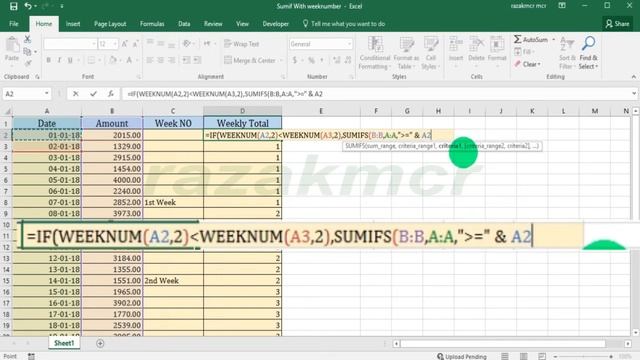Image resolution: width=640 pixels, height=360 pixels.
Task: Click the Save icon in title bar
Action: [13, 6]
